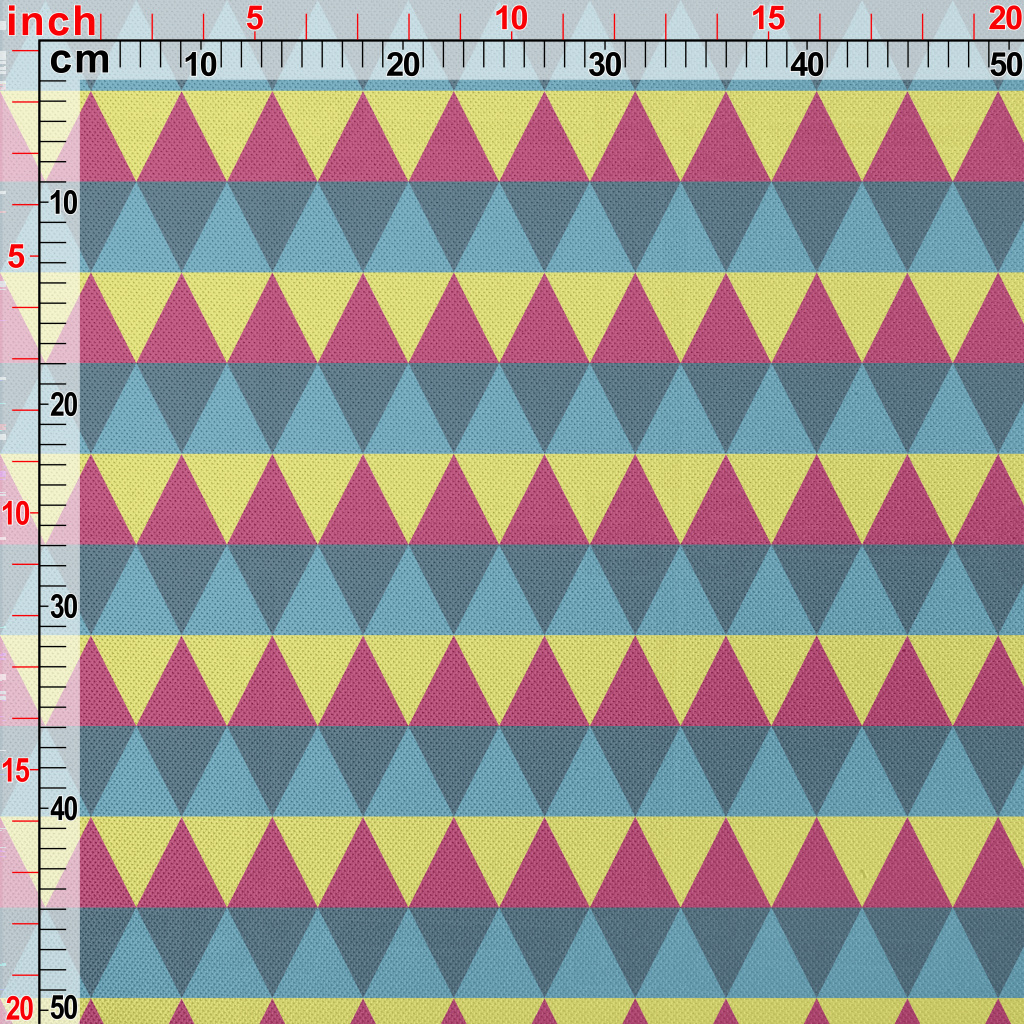Pick black "20" on vertical cm ruler
Viewport: 1024px width, 1024px height.
[x=64, y=406]
